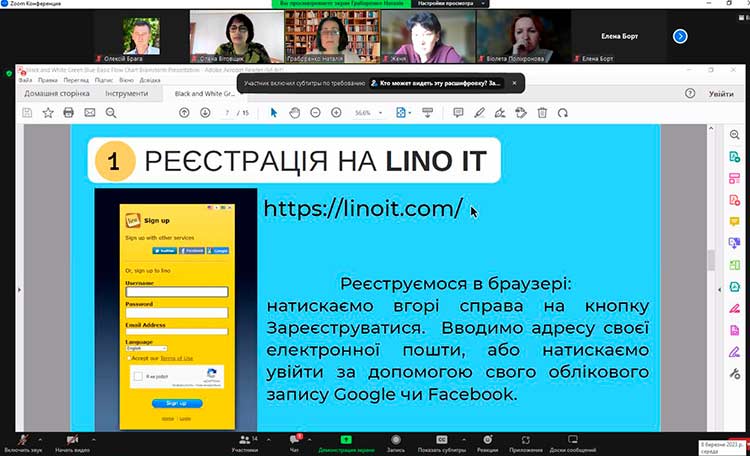
Task: Show next participants with blue arrow
Action: tap(680, 36)
